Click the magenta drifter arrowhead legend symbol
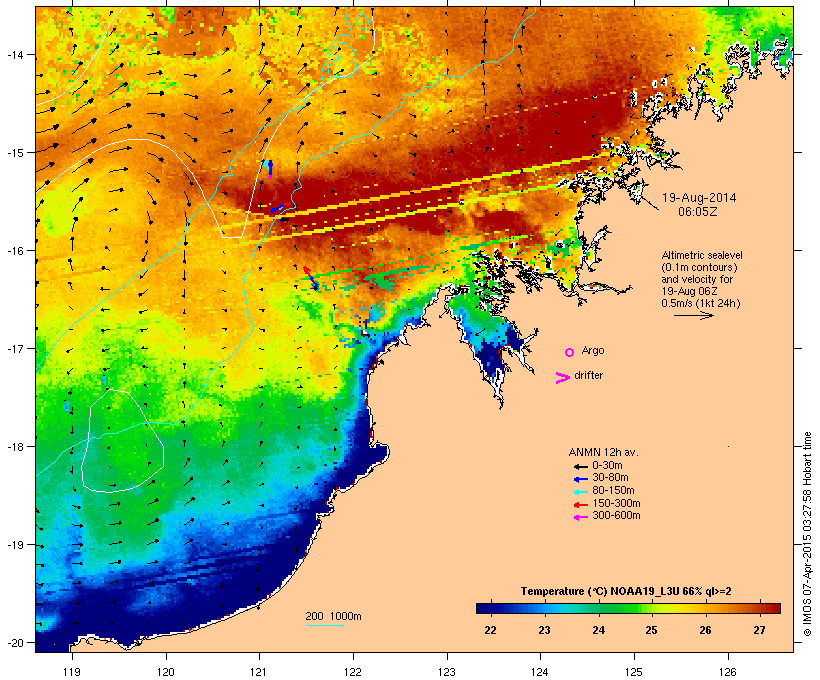 562,378
